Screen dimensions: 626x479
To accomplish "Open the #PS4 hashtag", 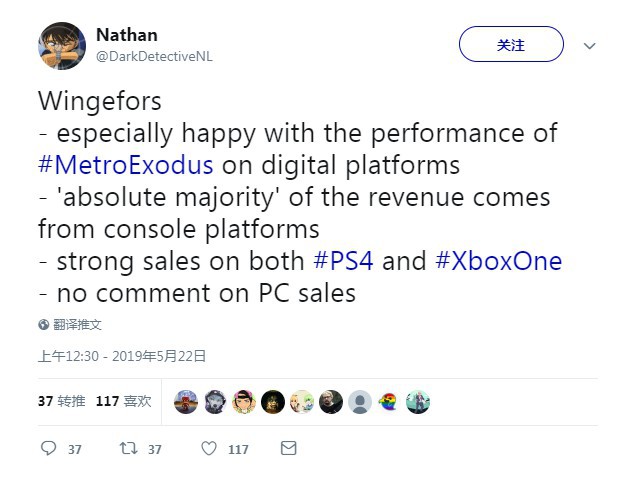I will [x=345, y=261].
